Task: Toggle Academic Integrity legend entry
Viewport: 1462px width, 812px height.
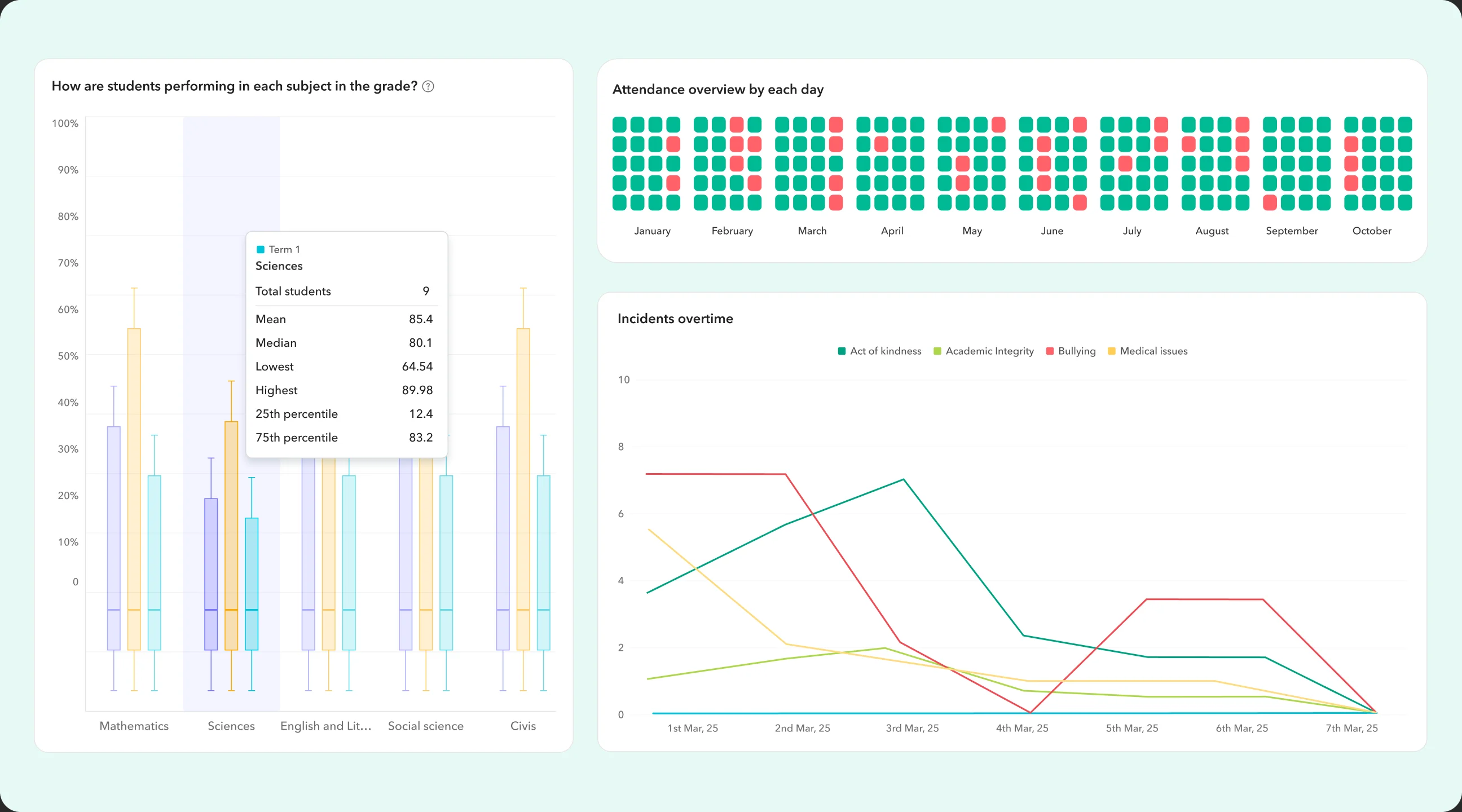Action: (984, 351)
